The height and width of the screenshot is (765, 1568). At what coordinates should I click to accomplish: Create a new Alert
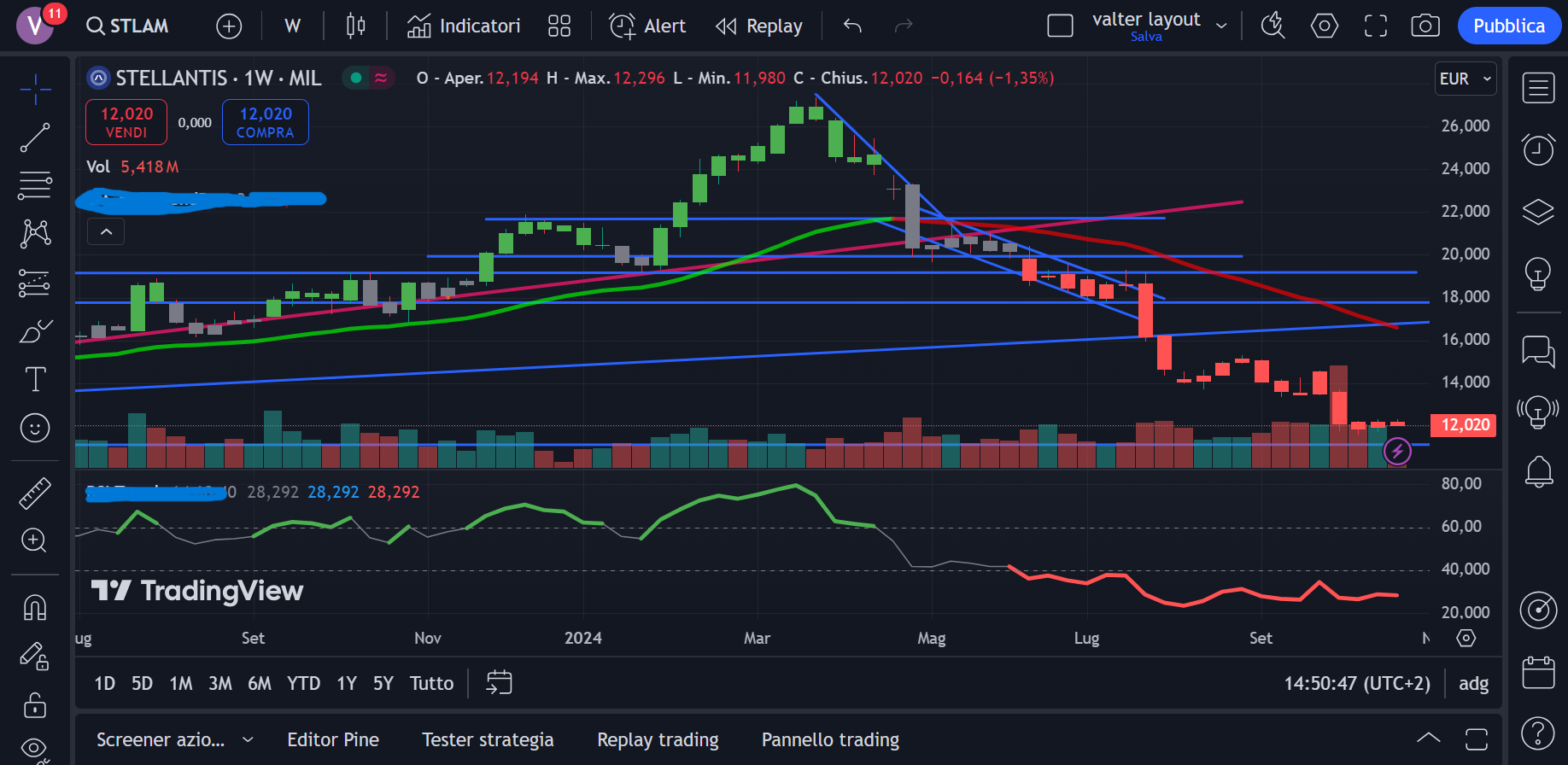pyautogui.click(x=647, y=26)
